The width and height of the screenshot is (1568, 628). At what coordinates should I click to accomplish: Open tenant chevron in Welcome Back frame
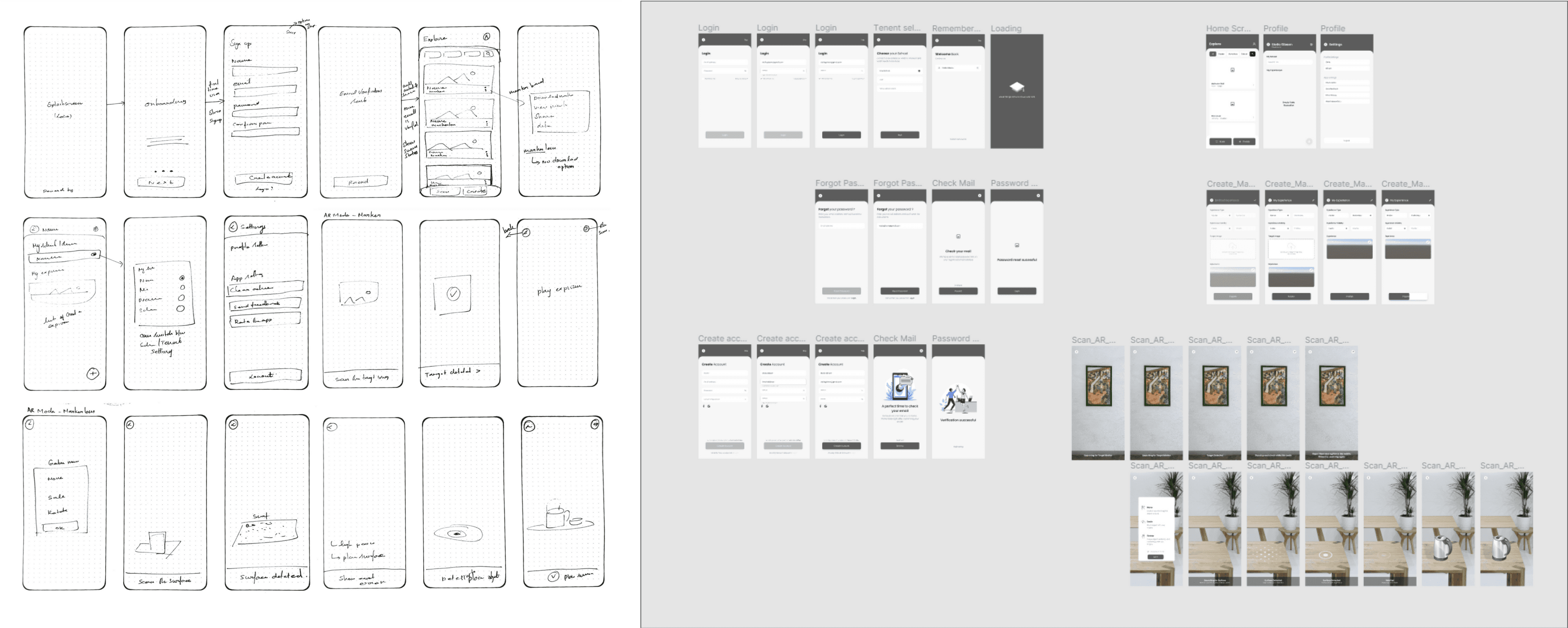977,68
